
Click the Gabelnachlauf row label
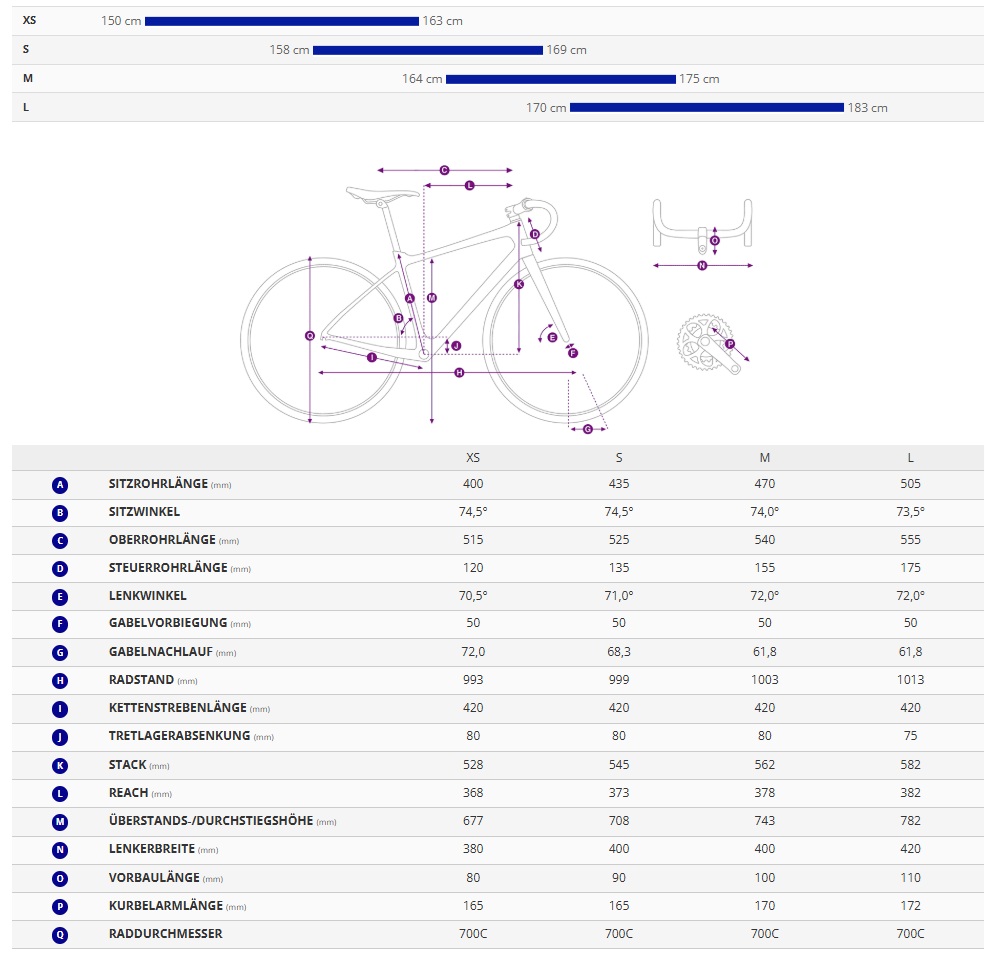[x=158, y=652]
